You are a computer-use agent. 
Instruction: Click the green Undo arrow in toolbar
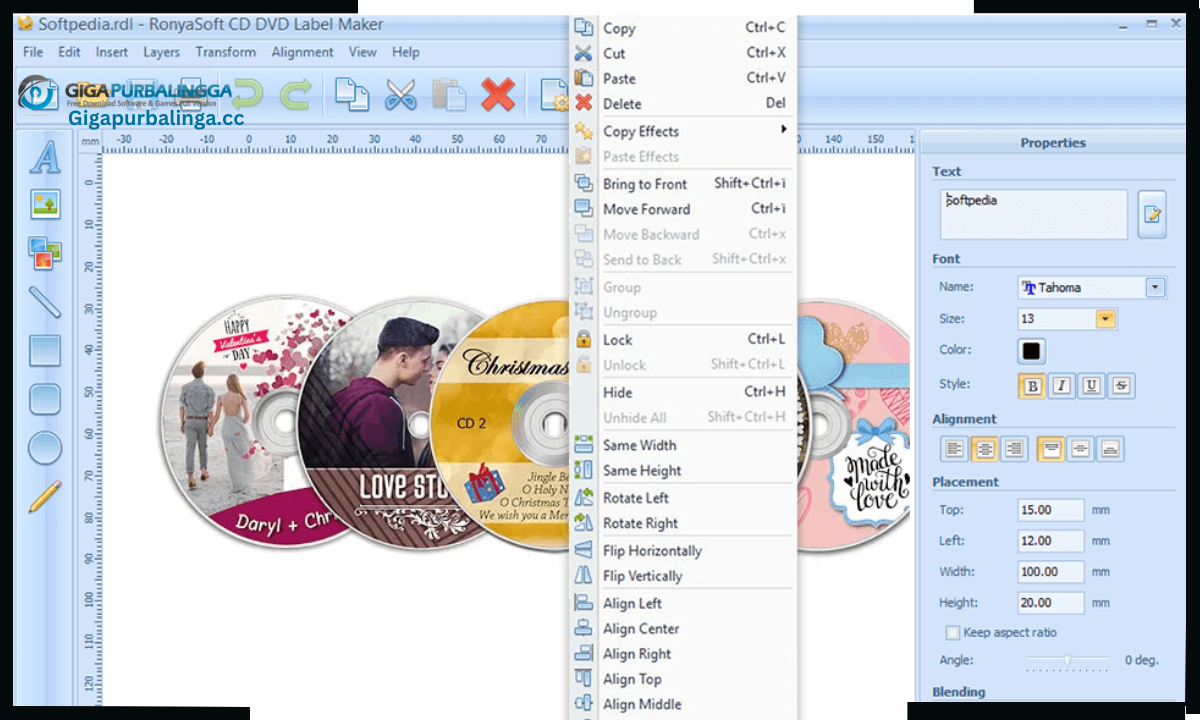[x=246, y=95]
